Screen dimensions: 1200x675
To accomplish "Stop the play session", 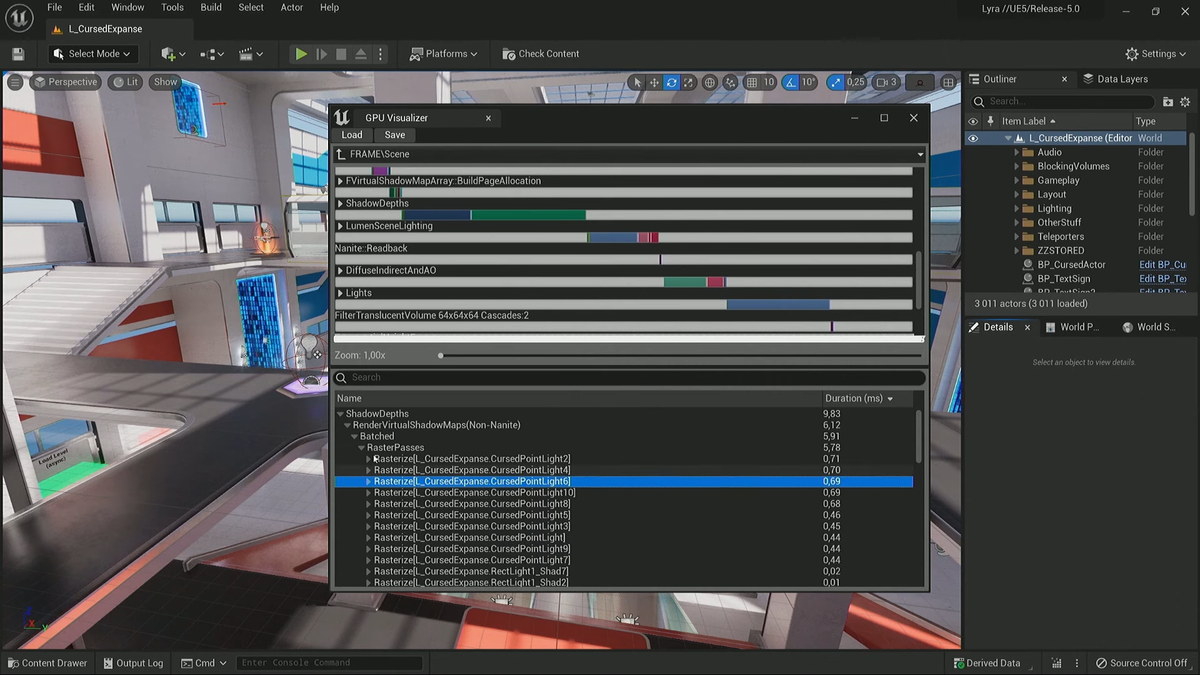I will [341, 54].
